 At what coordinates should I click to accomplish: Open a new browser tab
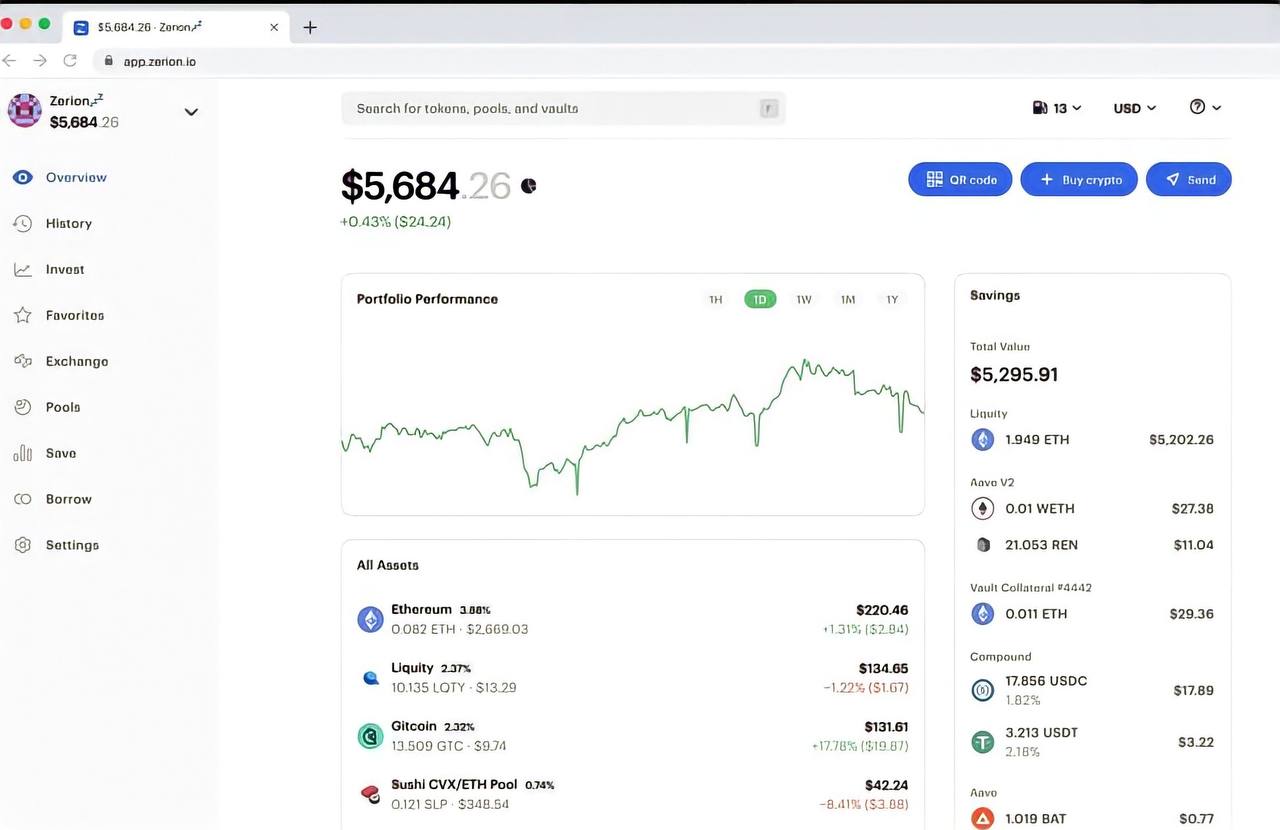tap(310, 28)
